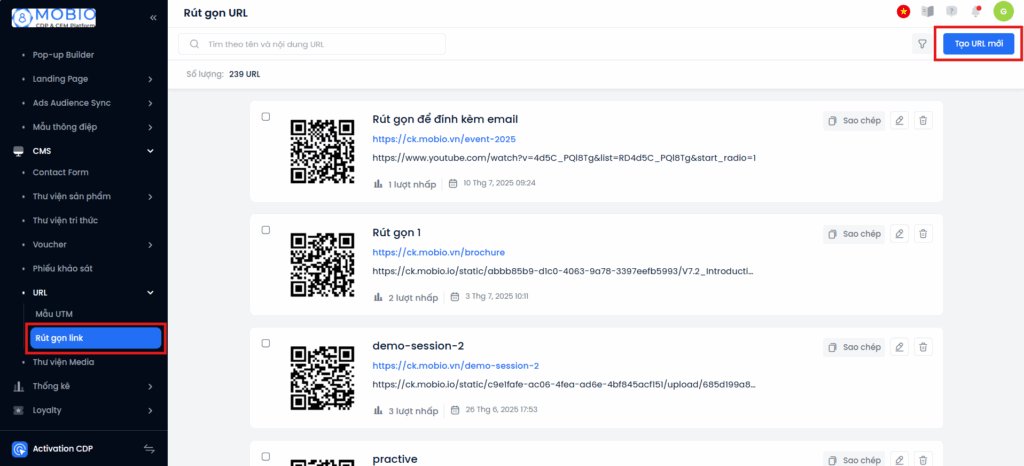This screenshot has height=466, width=1024.
Task: Go to Mẫu UTM in the sidebar
Action: pyautogui.click(x=55, y=314)
